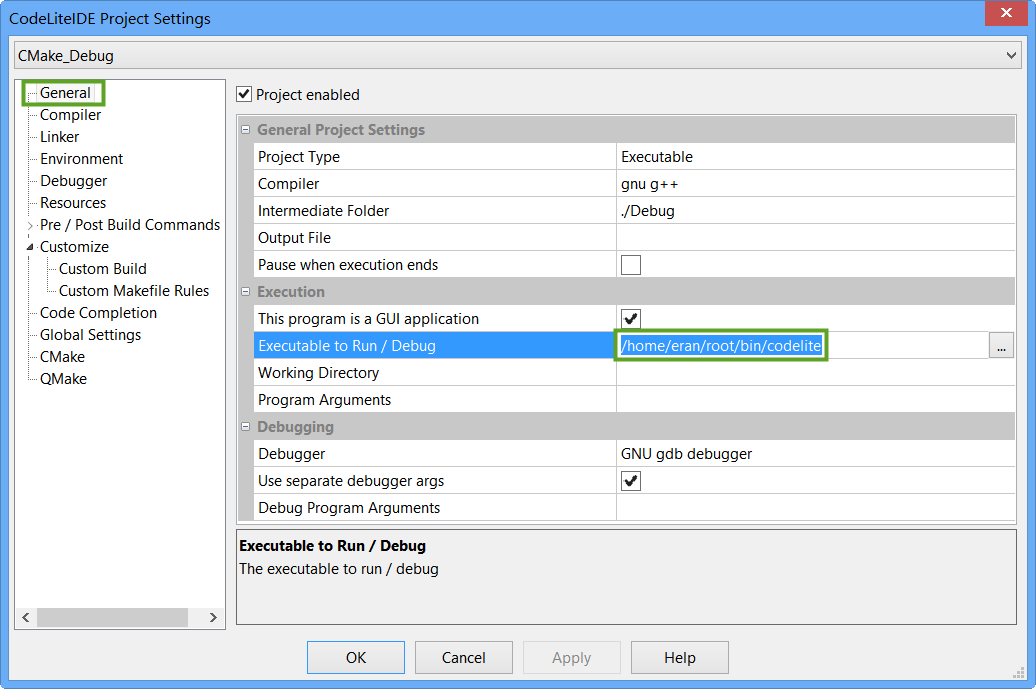Select Customize in the settings tree
1036x689 pixels.
pos(74,247)
